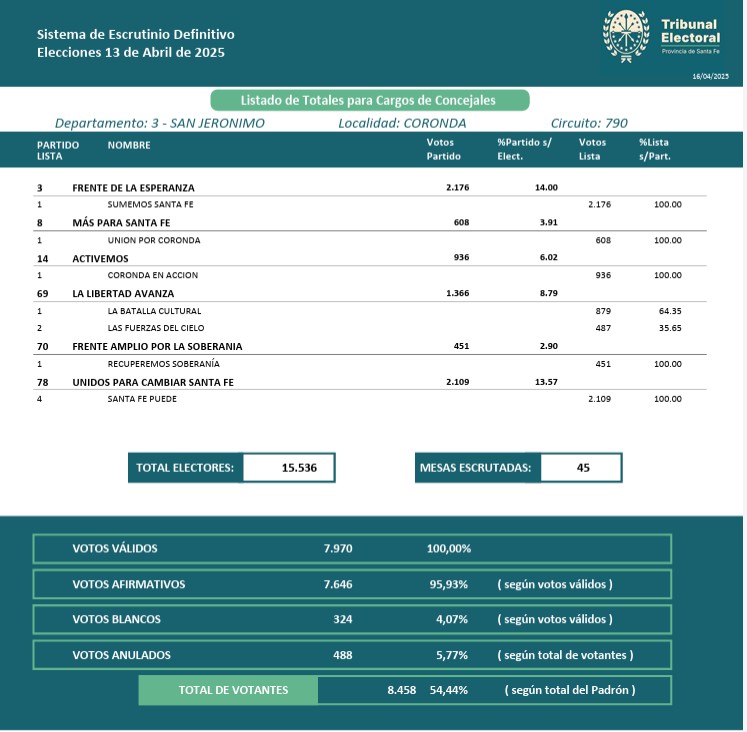Select the 'FRENTE DE LA ESPERANZA' party row
The width and height of the screenshot is (747, 732).
pyautogui.click(x=370, y=188)
